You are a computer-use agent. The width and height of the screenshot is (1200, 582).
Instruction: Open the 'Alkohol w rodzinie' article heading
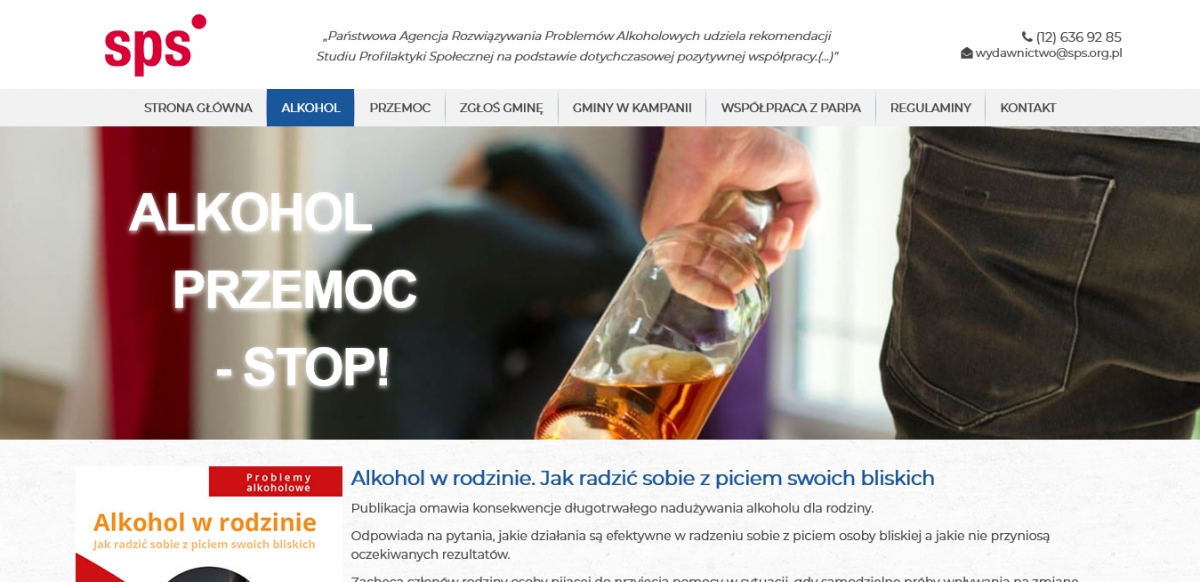click(642, 478)
